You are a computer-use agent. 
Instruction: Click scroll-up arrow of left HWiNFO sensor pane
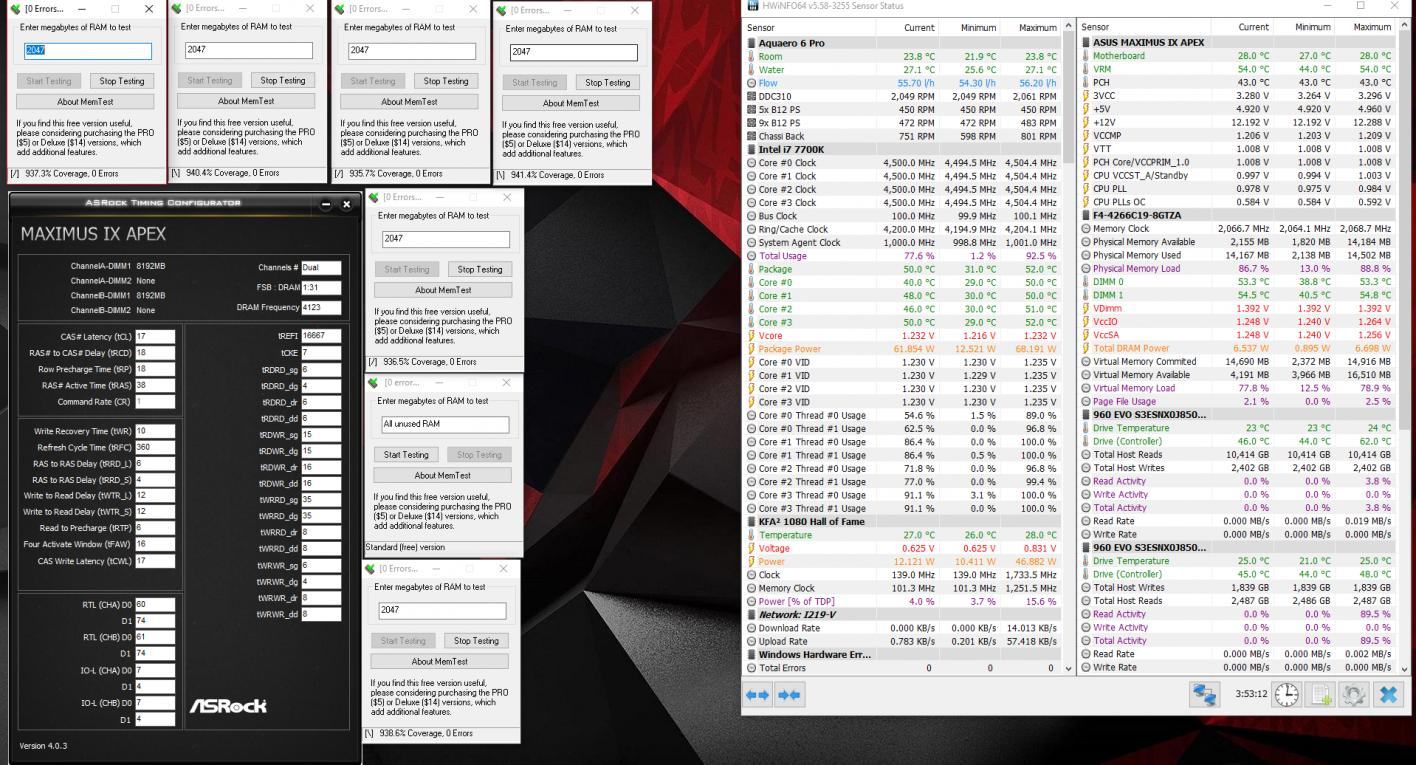pyautogui.click(x=1069, y=26)
